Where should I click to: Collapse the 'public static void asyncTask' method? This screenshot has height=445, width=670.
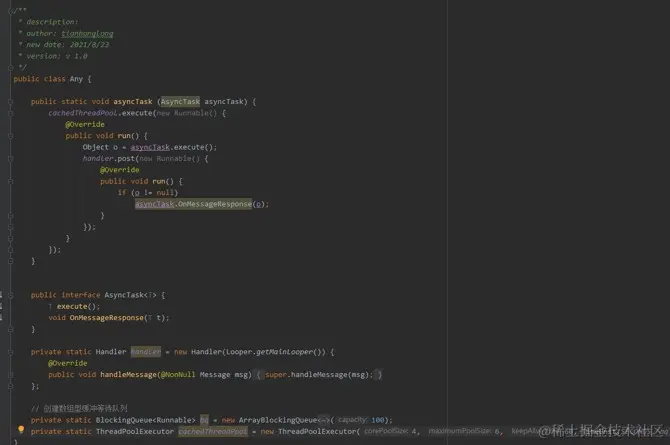[x=10, y=102]
